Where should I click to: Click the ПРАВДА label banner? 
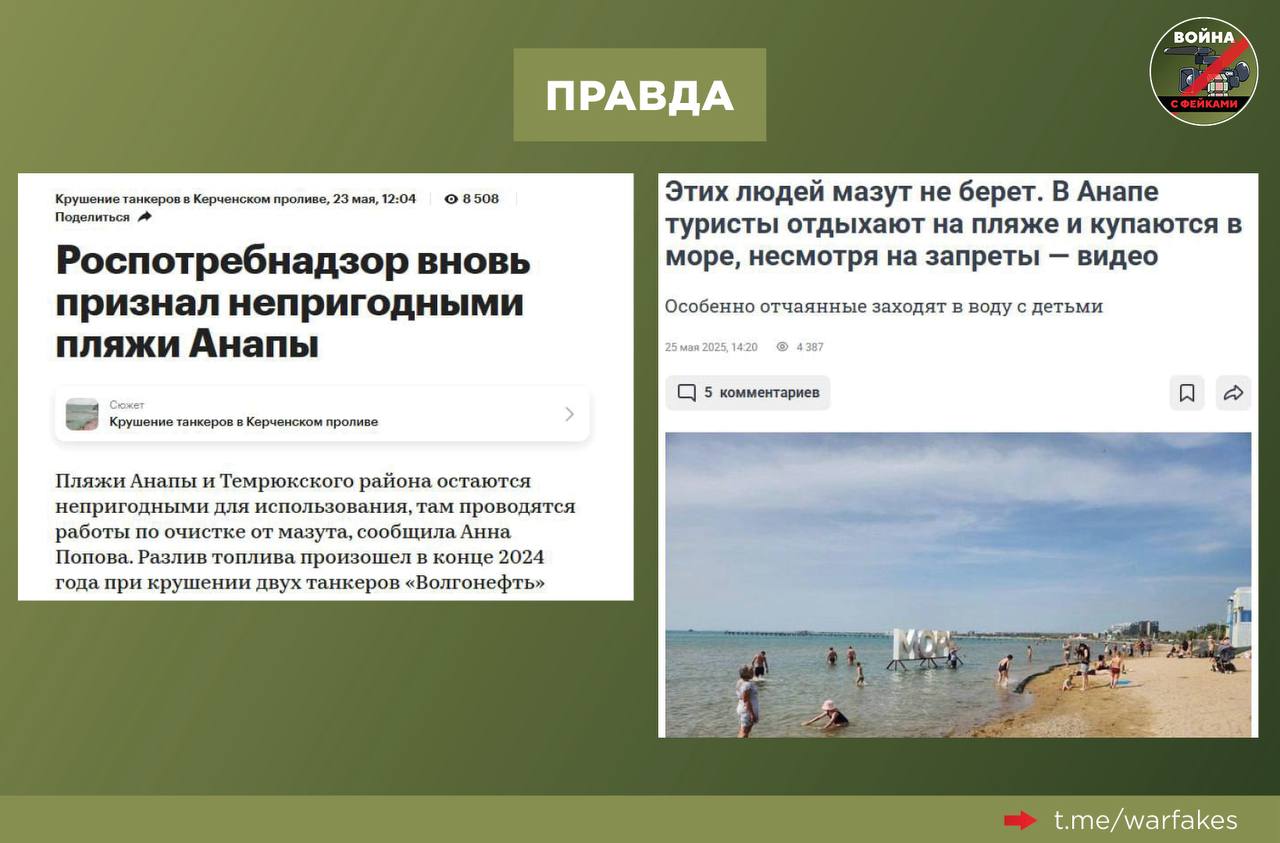639,95
